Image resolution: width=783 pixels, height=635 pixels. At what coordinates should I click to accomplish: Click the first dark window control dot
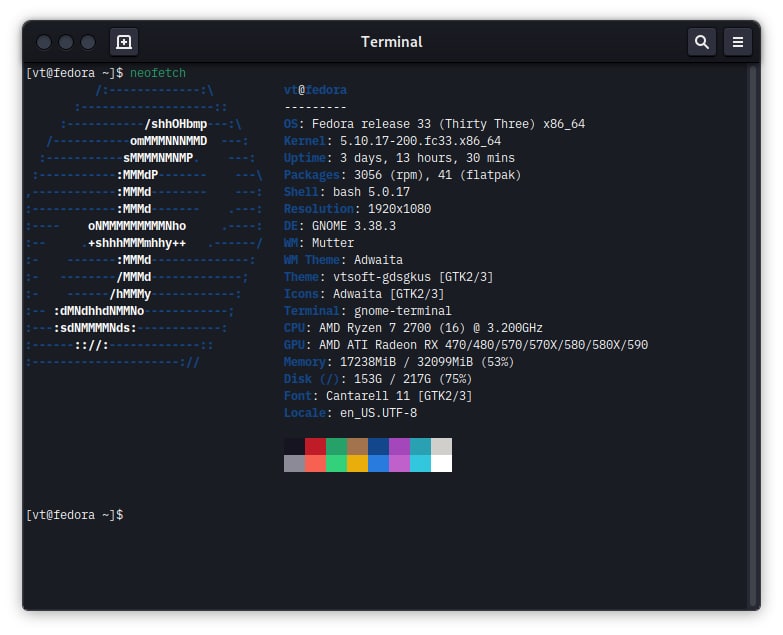[44, 42]
